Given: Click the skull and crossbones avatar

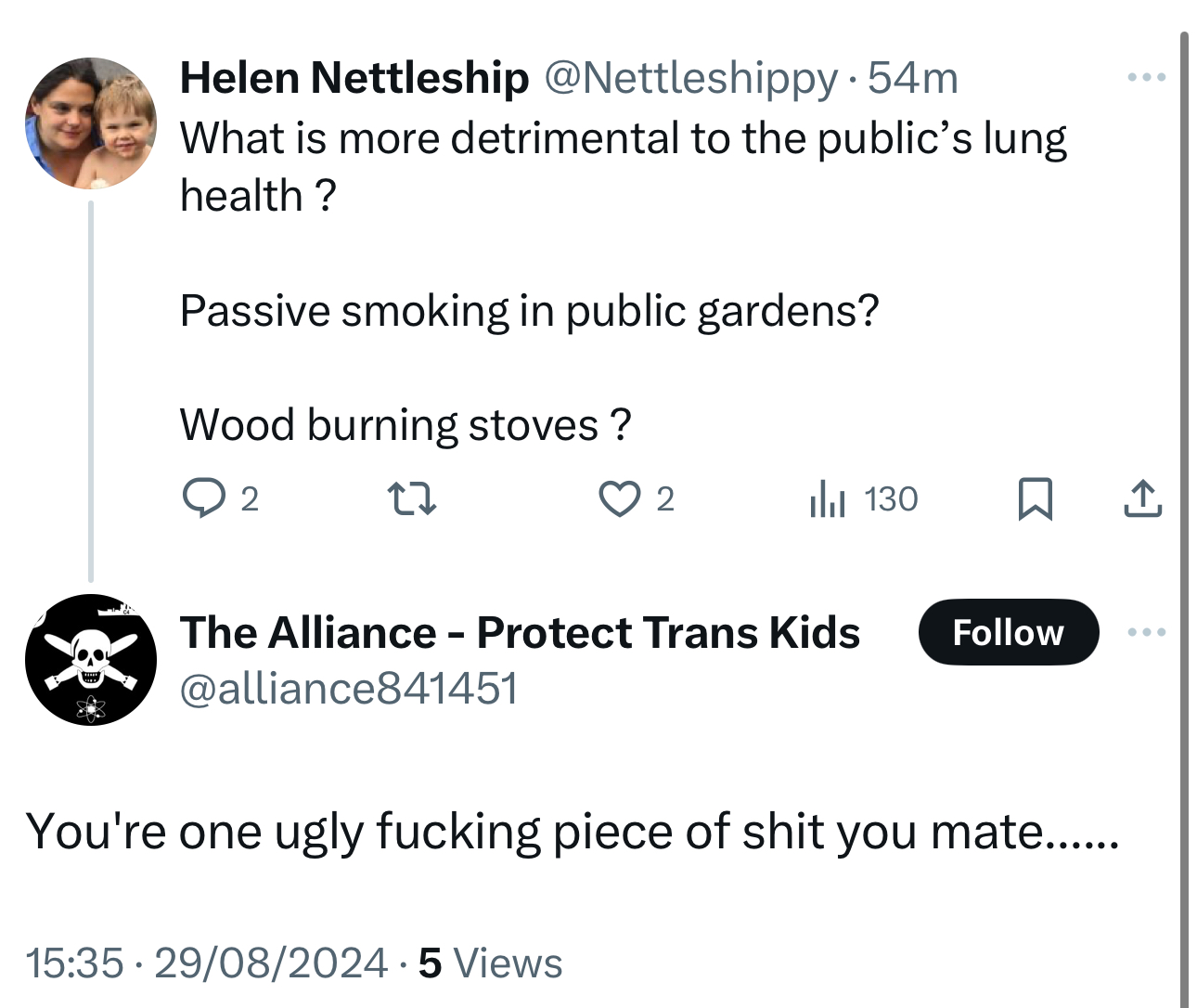Looking at the screenshot, I should click(x=91, y=660).
